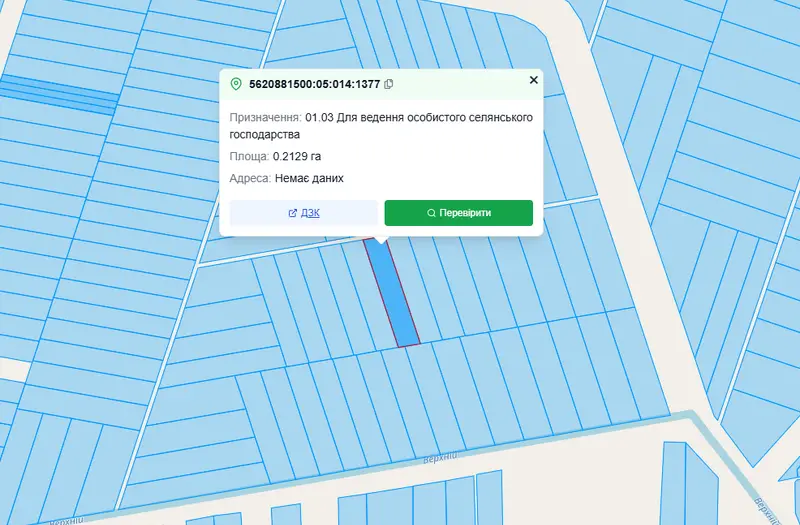Select the darker blue strip parcels at upper left
The height and width of the screenshot is (525, 800).
[x=59, y=94]
